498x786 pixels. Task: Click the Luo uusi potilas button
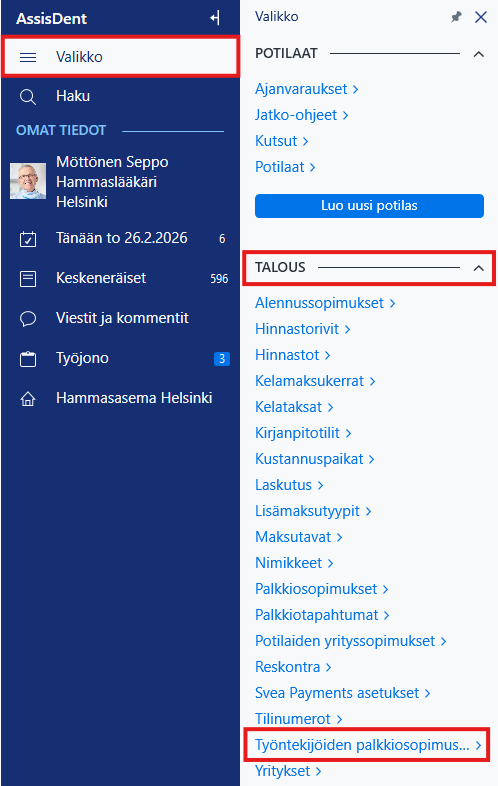(369, 206)
